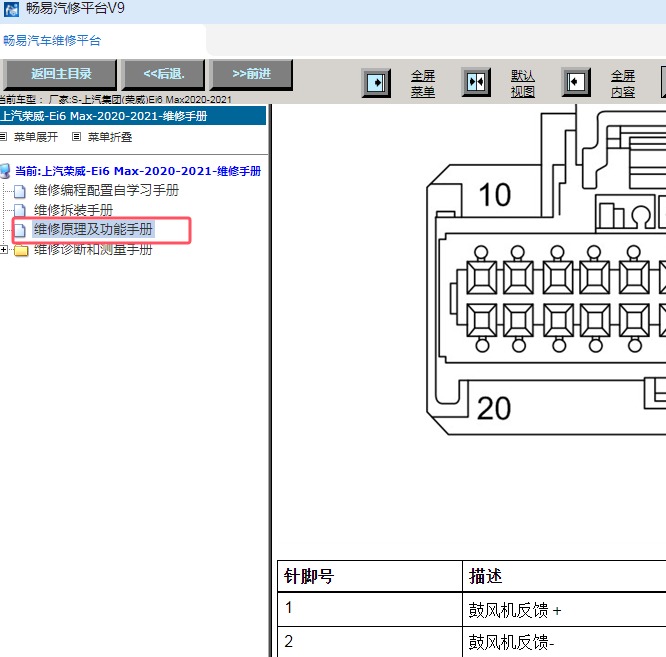This screenshot has height=657, width=666.
Task: Click the blue header 上汽荣威-Ei6 Max-2020-2021-维修手册
Action: [133, 116]
